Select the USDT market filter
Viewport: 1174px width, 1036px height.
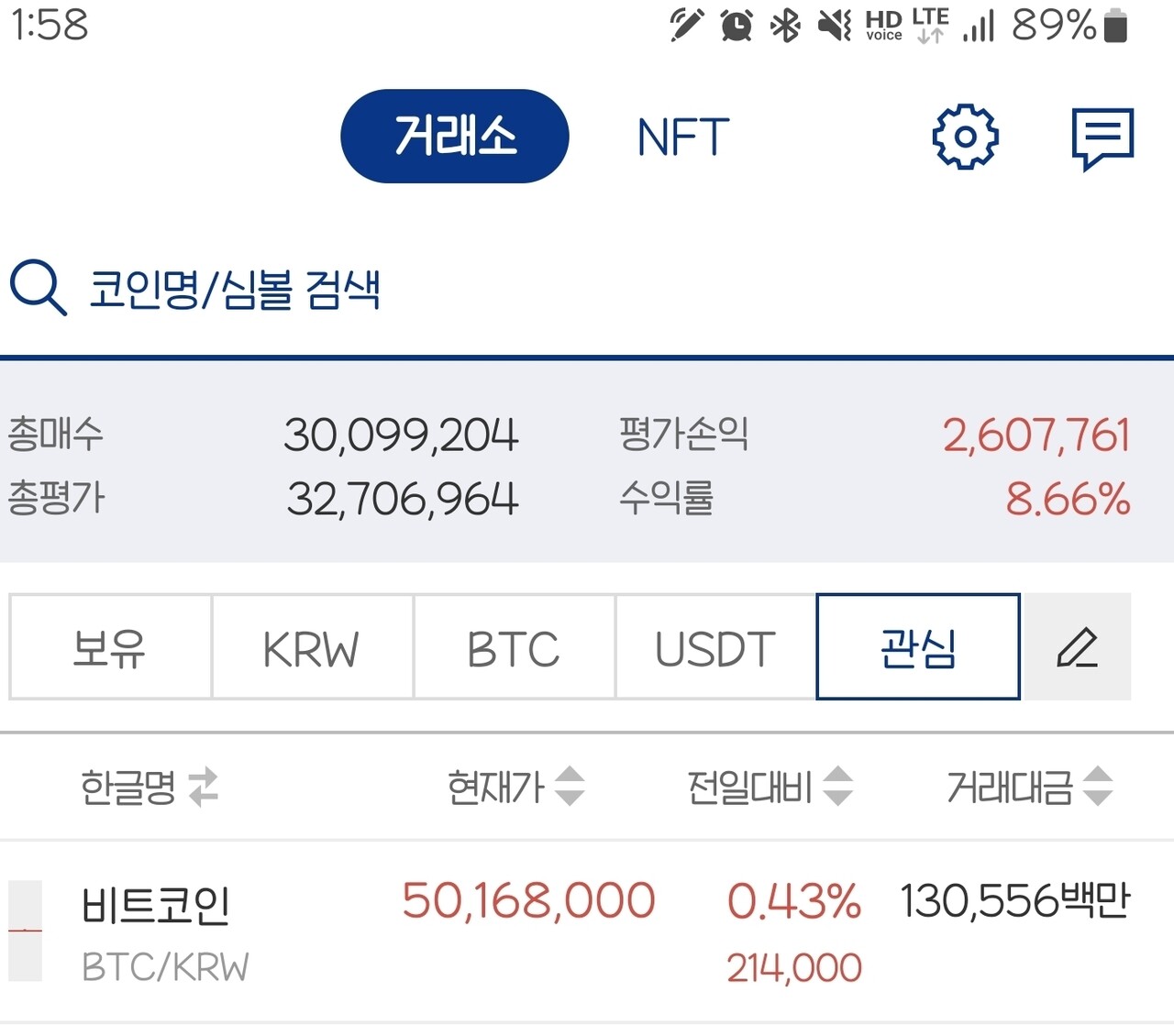point(714,647)
